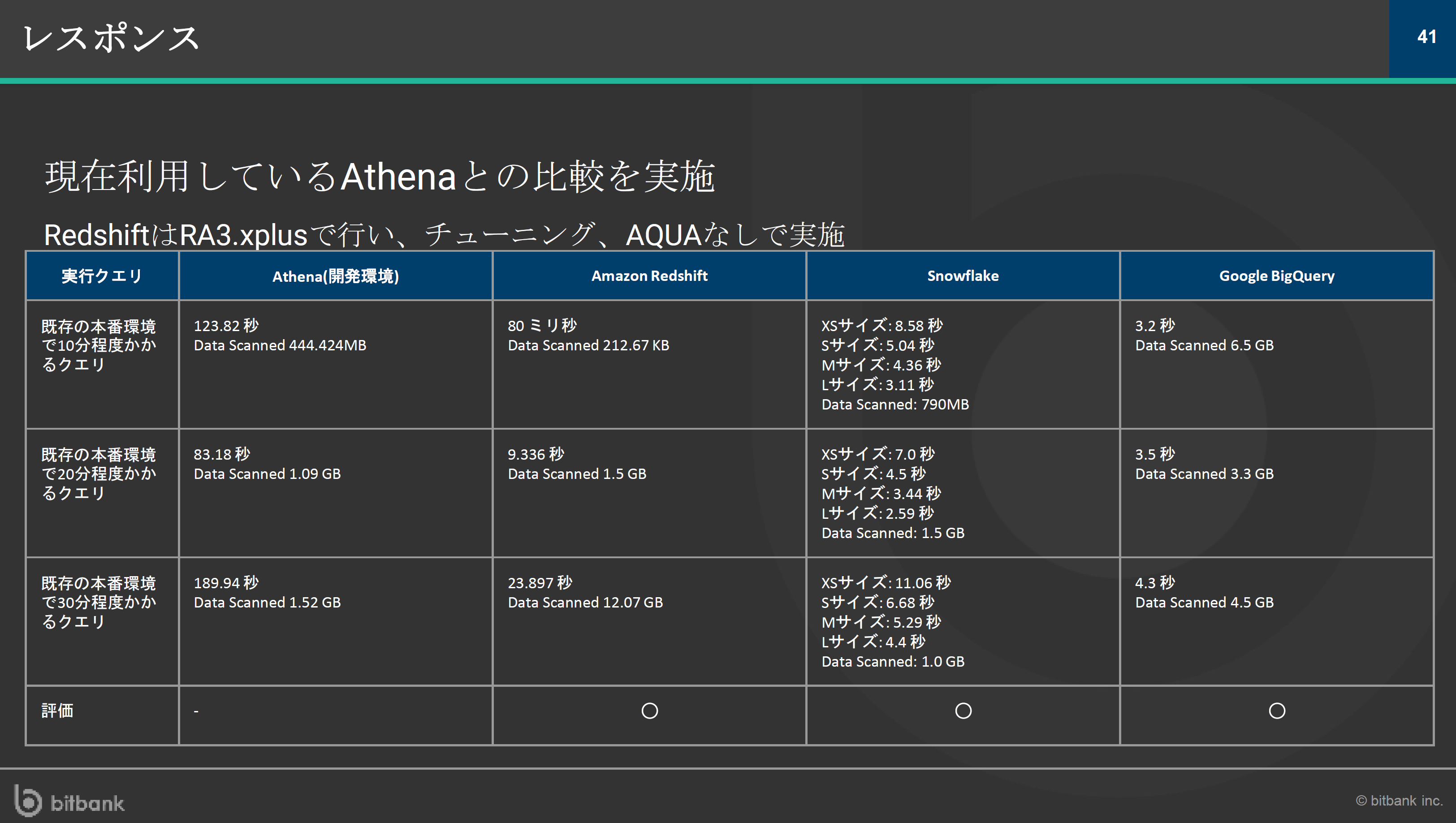1456x823 pixels.
Task: Click the Snowflake column header
Action: [x=963, y=276]
